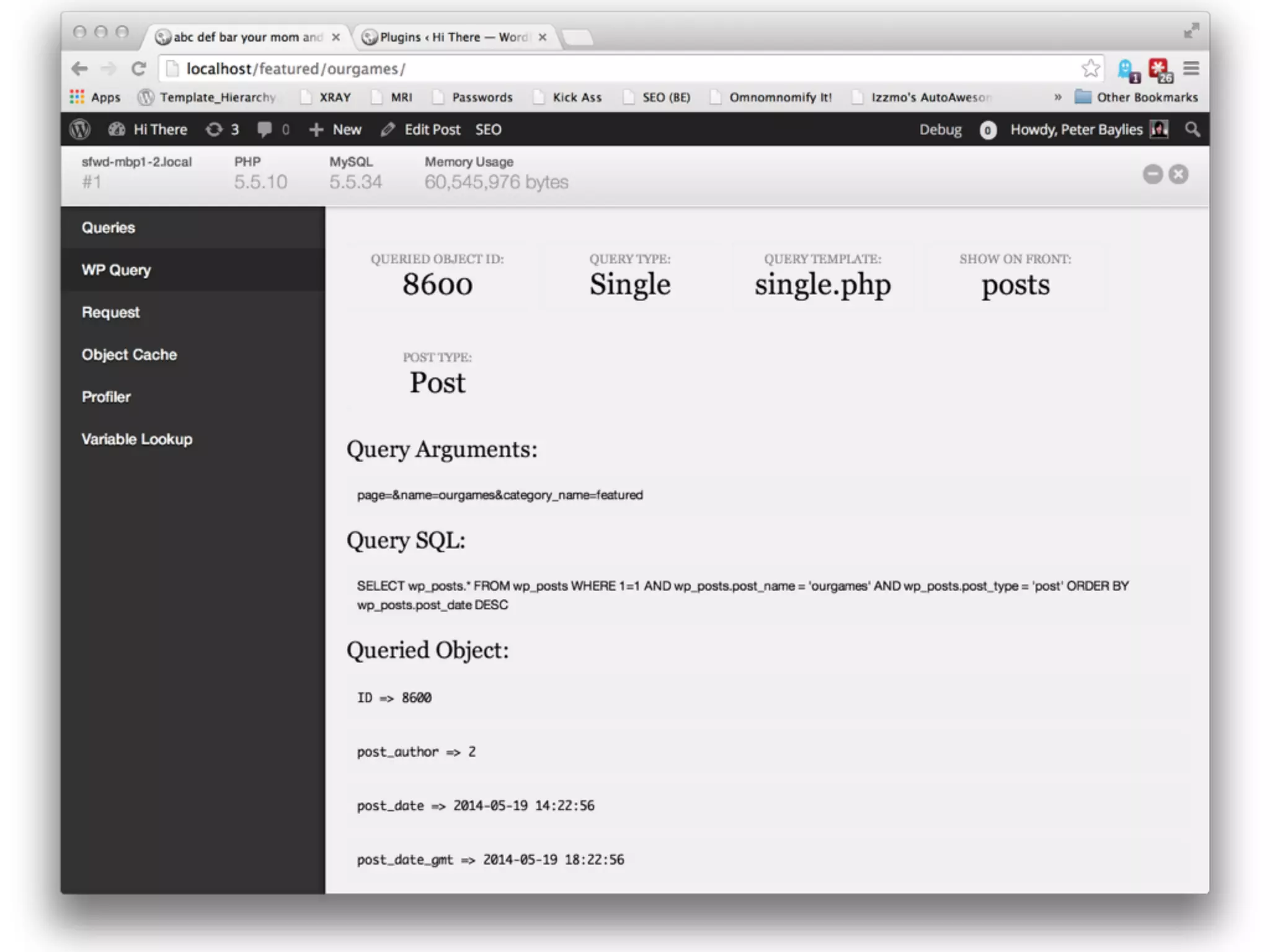Click the WordPress logo in the admin bar

(x=80, y=130)
